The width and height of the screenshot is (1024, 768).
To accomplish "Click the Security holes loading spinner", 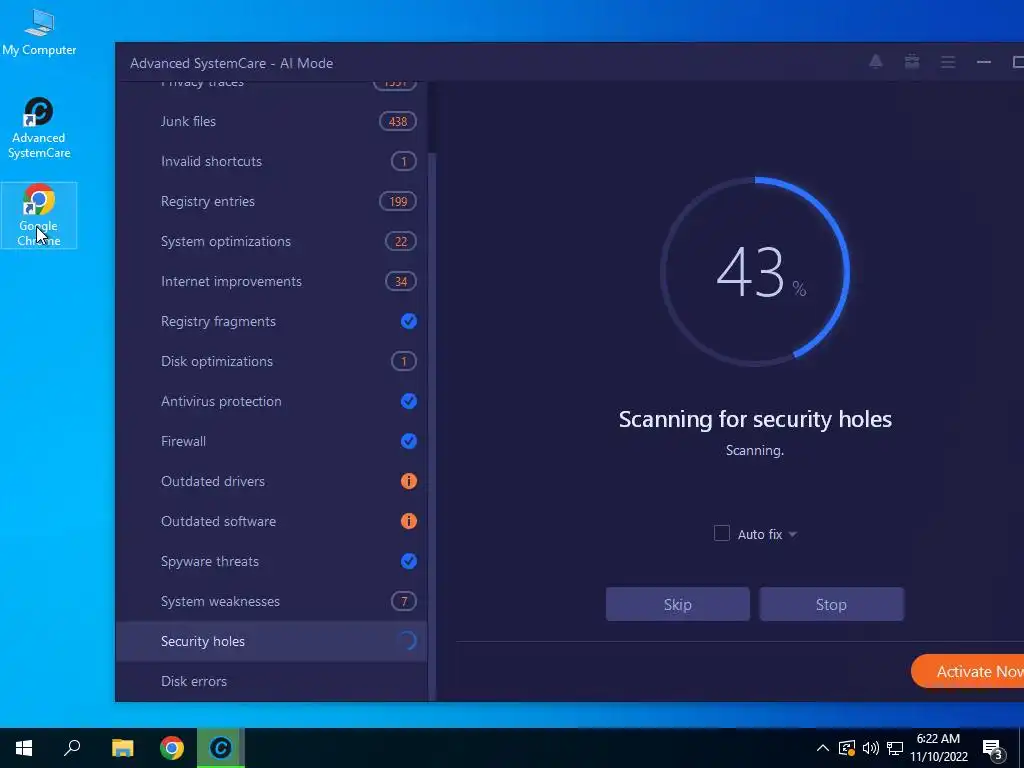I will (408, 641).
